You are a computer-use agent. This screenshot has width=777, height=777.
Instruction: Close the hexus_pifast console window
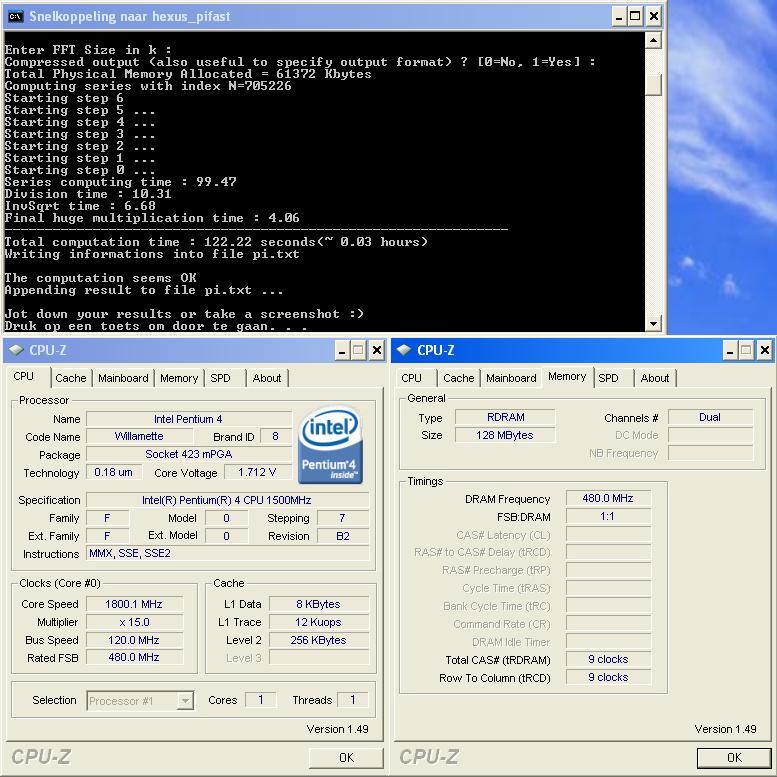pos(654,17)
